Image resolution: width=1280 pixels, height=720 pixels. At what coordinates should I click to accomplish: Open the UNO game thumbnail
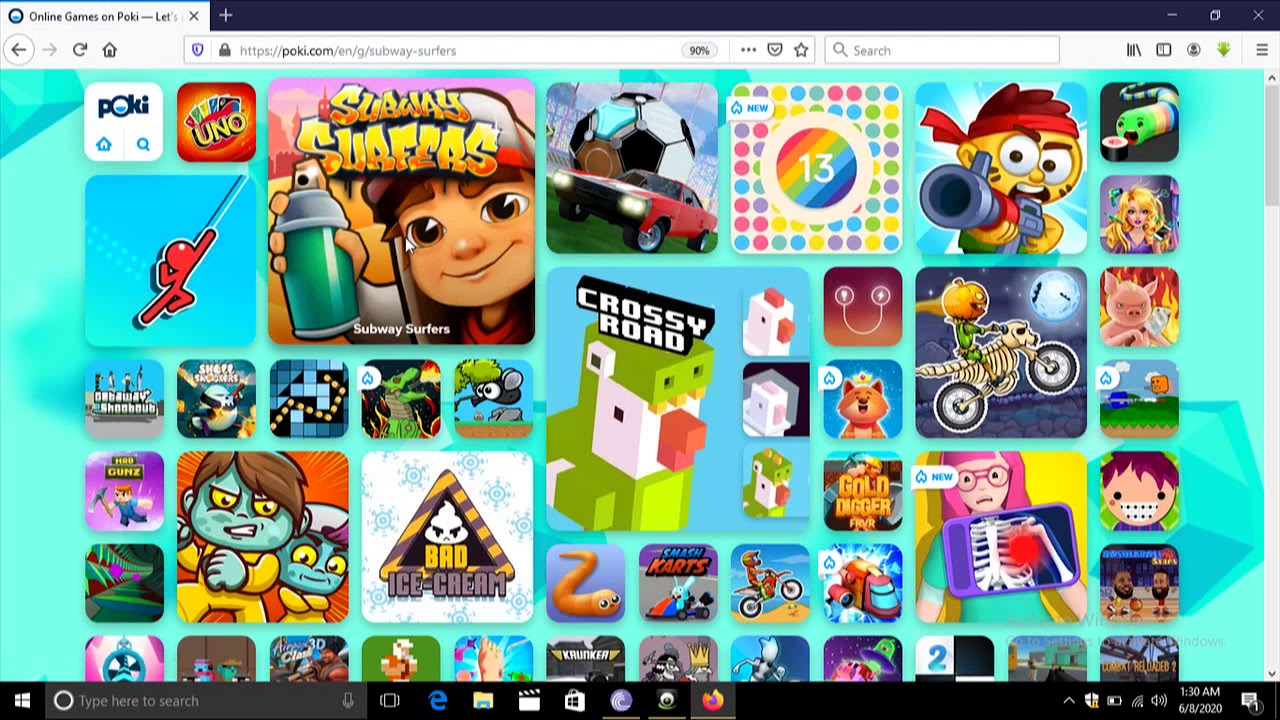tap(216, 122)
